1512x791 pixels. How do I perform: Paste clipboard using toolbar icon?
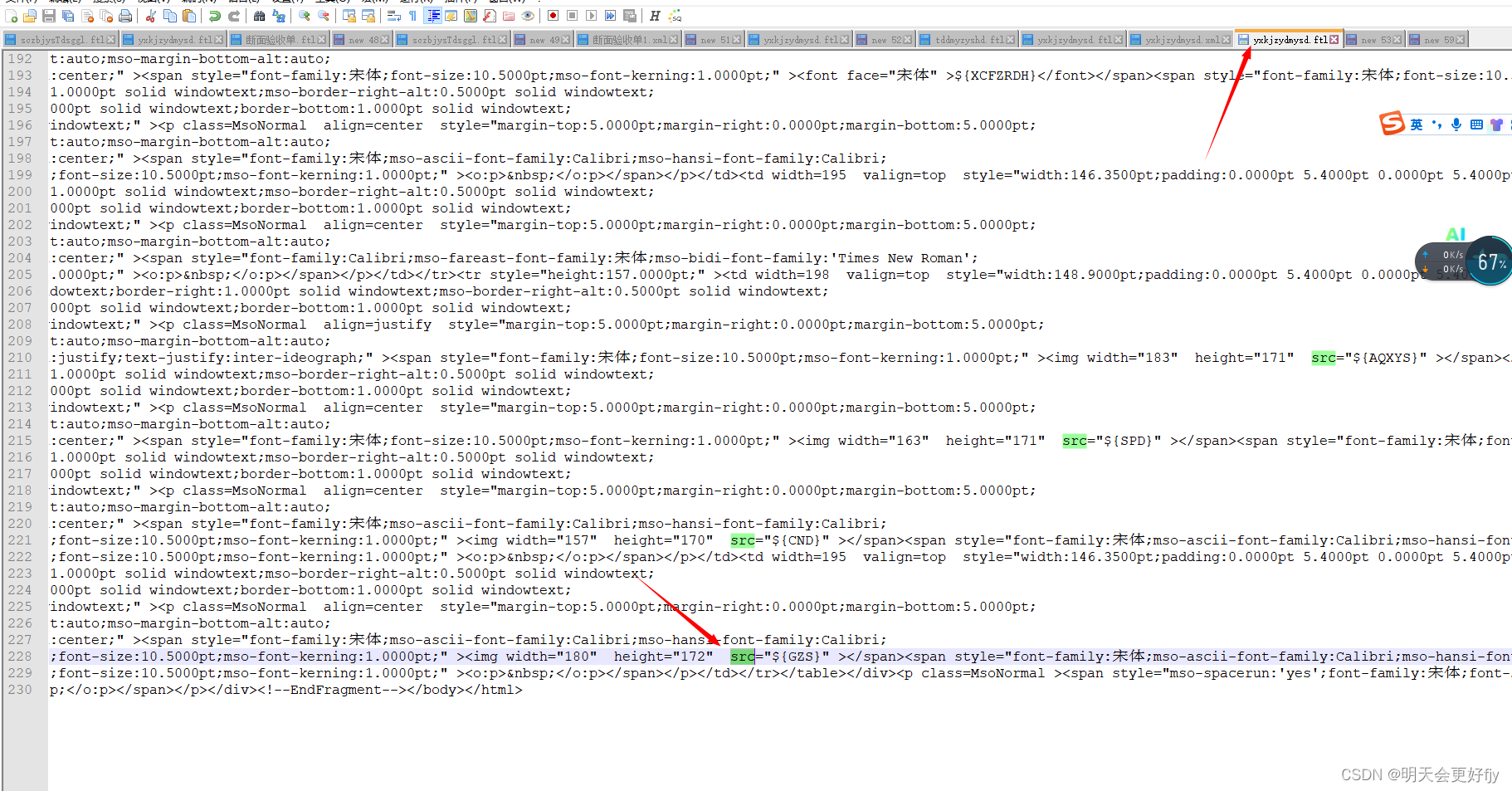(189, 16)
